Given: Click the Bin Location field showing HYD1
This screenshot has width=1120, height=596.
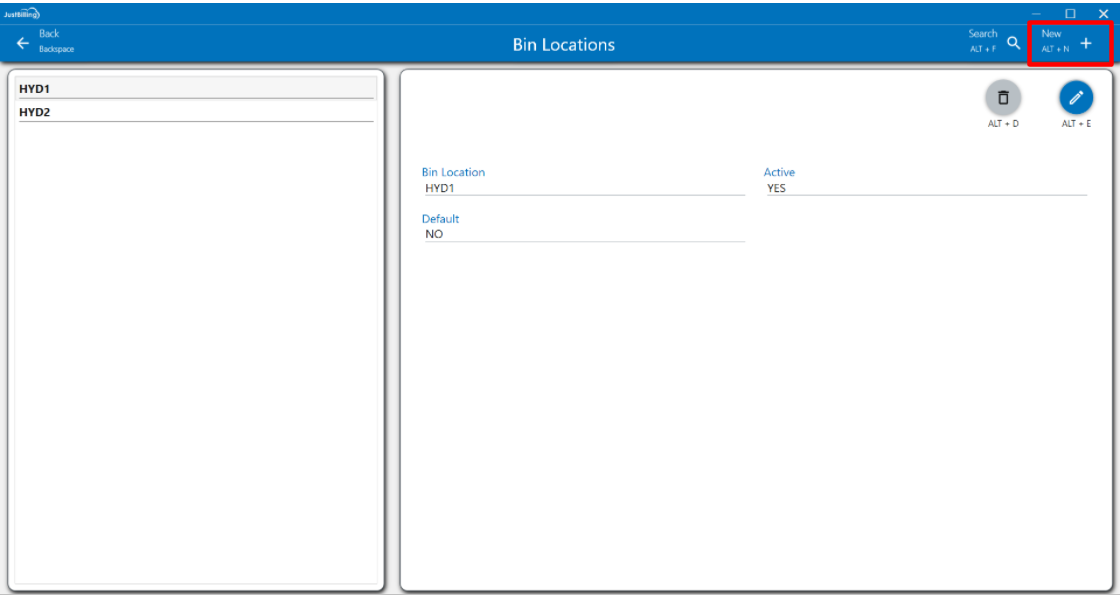Looking at the screenshot, I should pyautogui.click(x=583, y=188).
